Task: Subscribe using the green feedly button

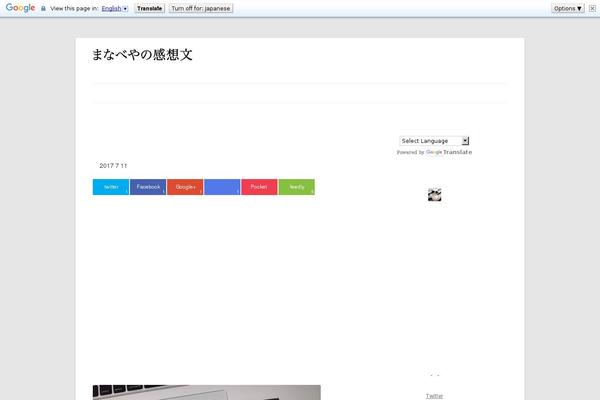Action: click(297, 187)
